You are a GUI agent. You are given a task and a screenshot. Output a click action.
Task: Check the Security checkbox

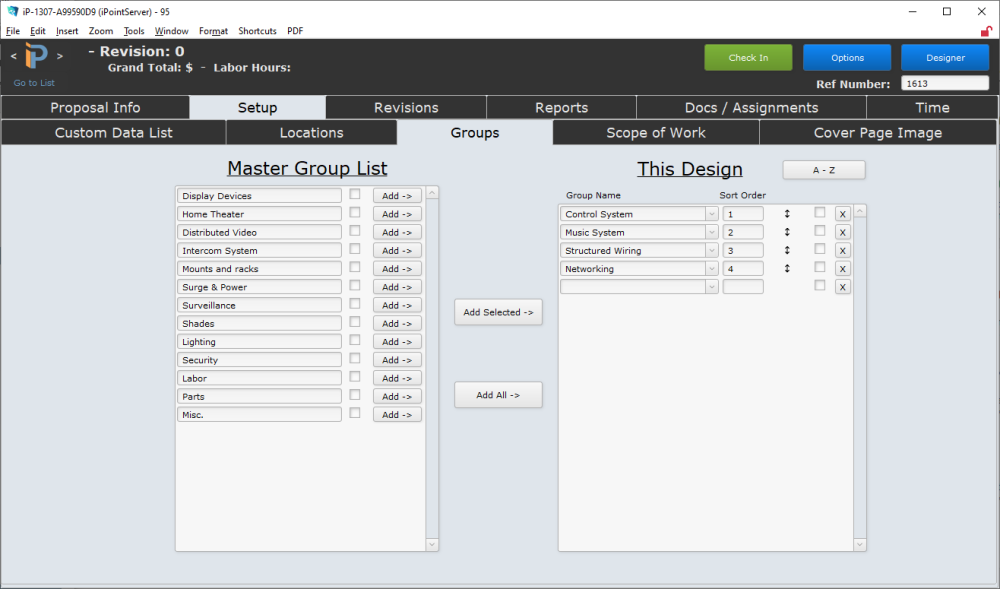pos(355,358)
